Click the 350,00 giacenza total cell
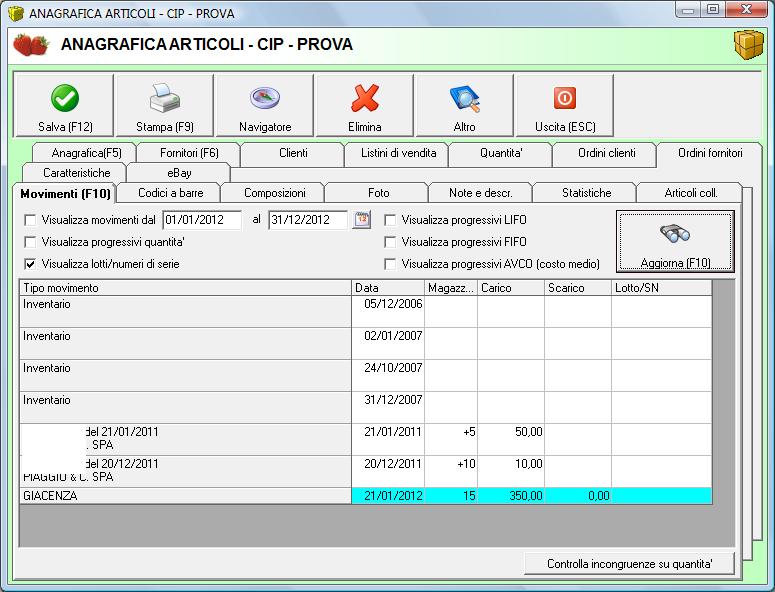Viewport: 775px width, 592px height. (511, 496)
